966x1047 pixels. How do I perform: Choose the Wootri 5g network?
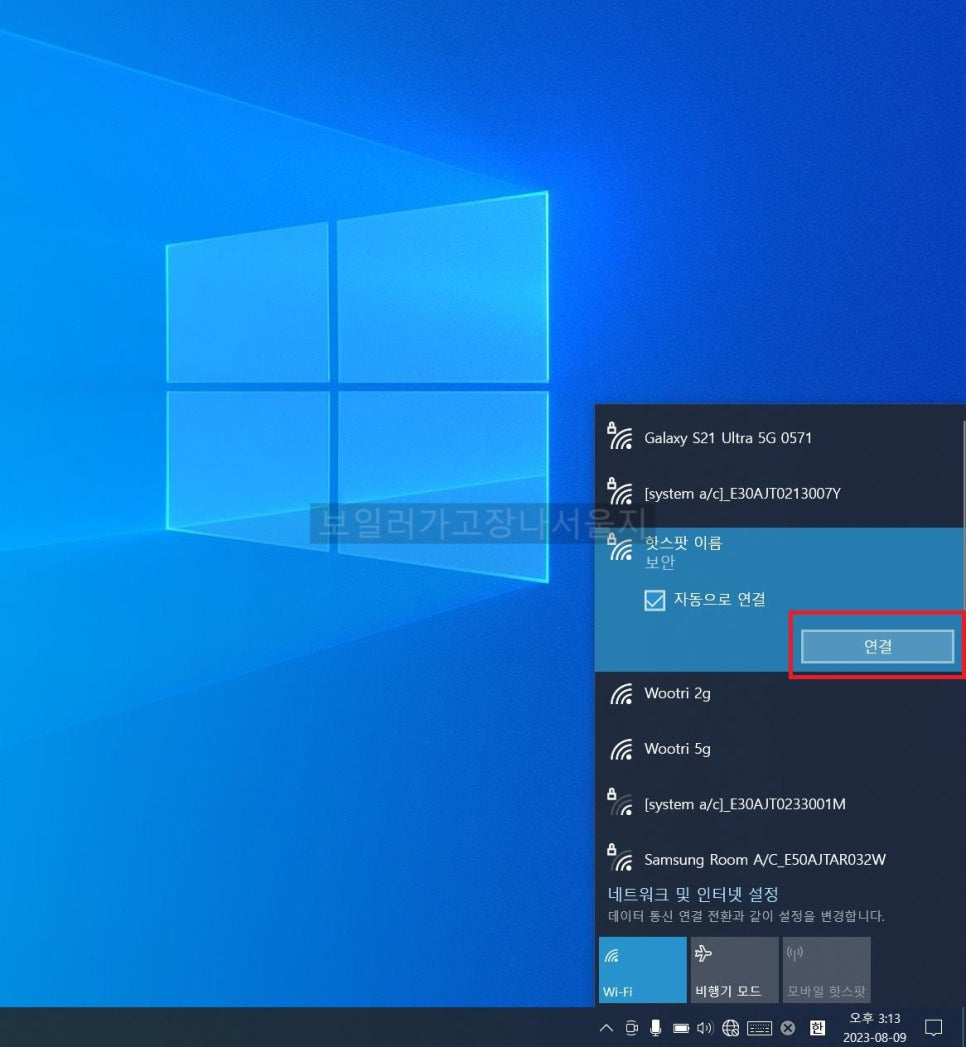779,749
